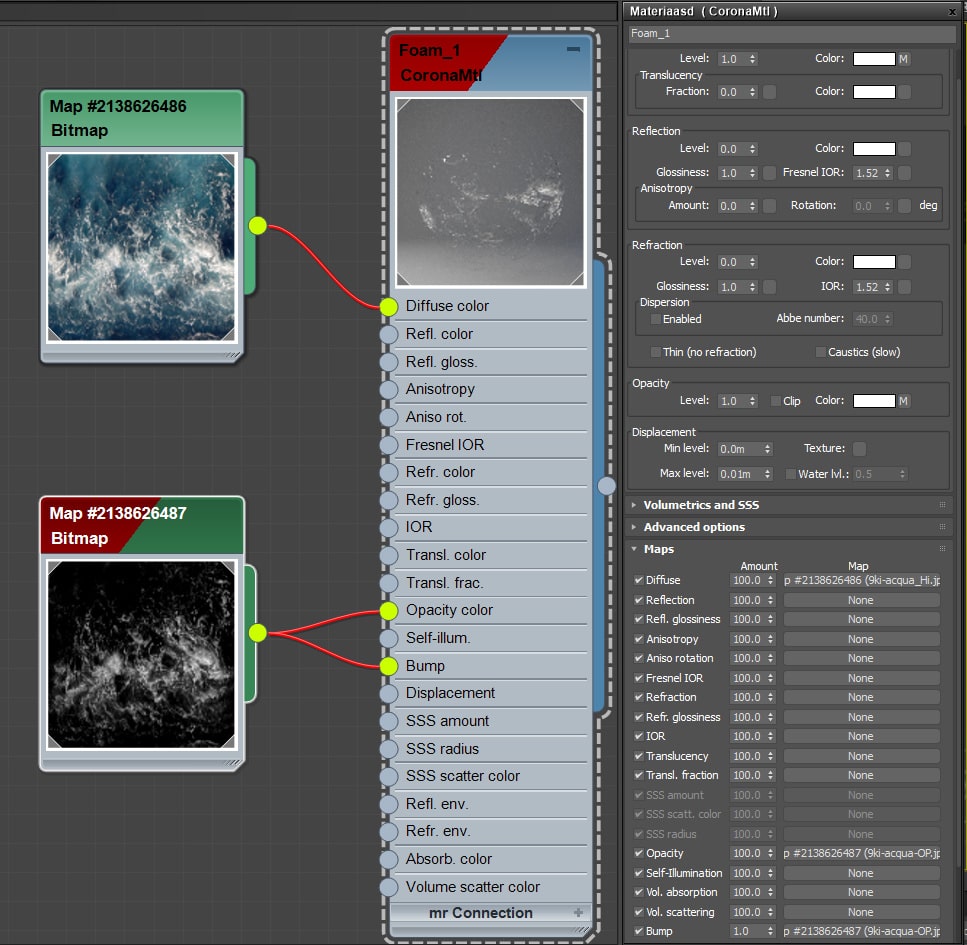Click Opacity Level value field
The height and width of the screenshot is (945, 967).
[x=733, y=401]
